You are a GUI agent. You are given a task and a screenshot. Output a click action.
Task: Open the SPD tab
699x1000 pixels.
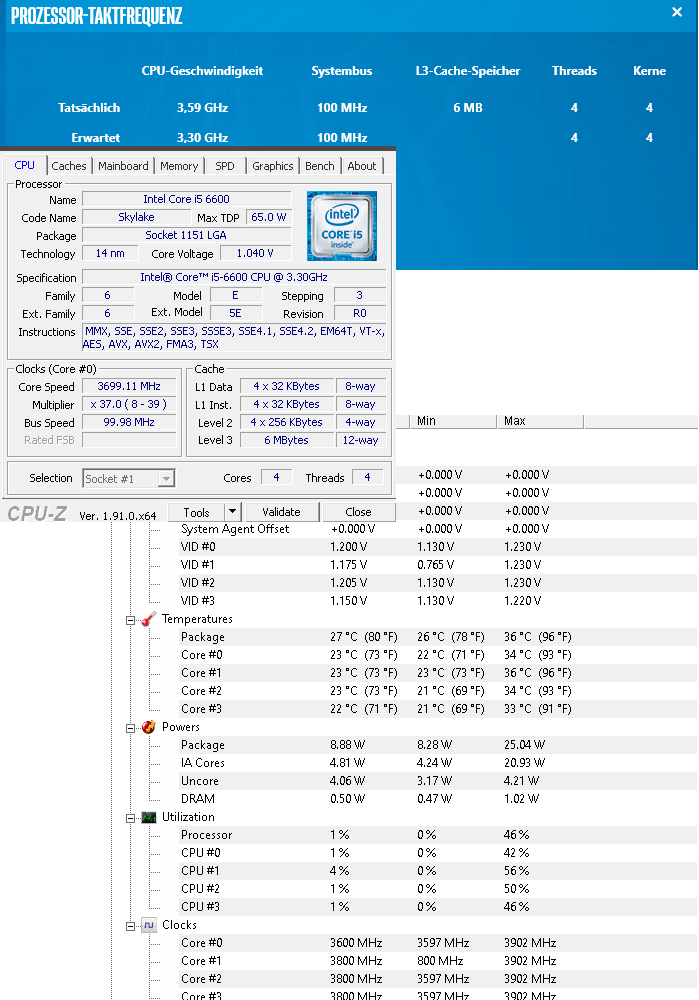[224, 166]
